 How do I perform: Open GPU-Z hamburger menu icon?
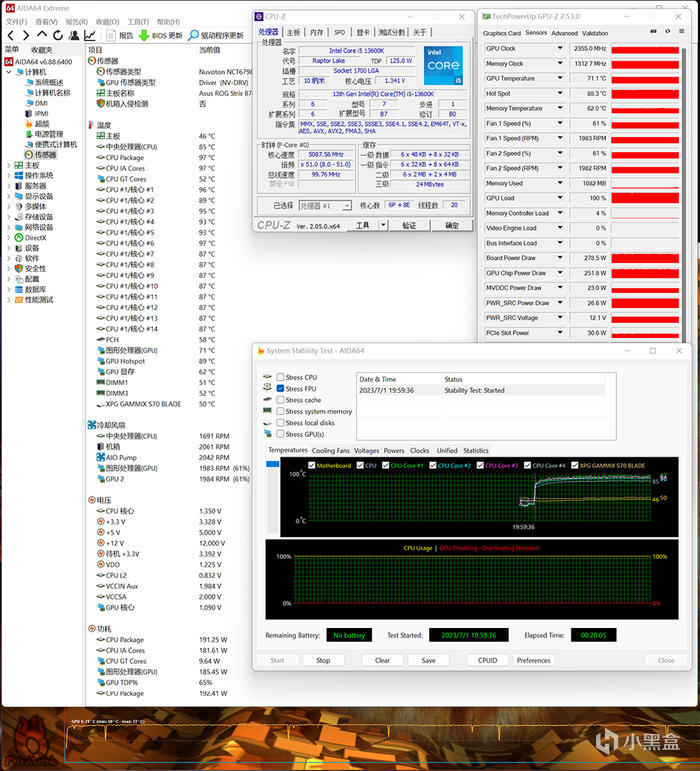pos(682,31)
